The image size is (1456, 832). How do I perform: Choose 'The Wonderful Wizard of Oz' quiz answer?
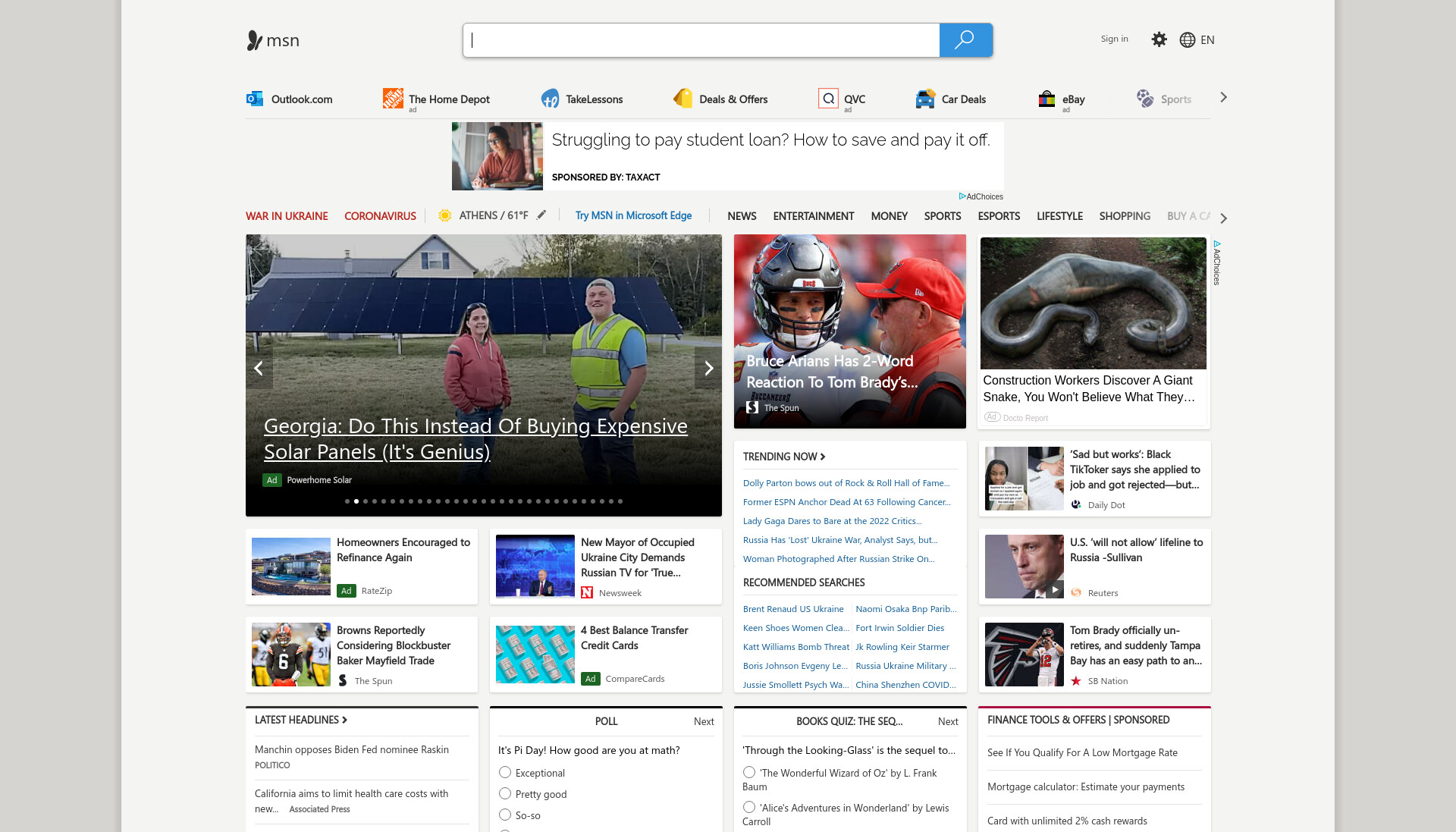coord(749,772)
